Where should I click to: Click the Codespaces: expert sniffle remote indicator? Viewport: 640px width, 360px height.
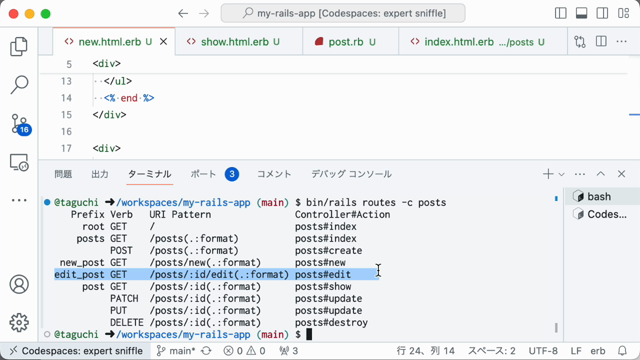76,351
